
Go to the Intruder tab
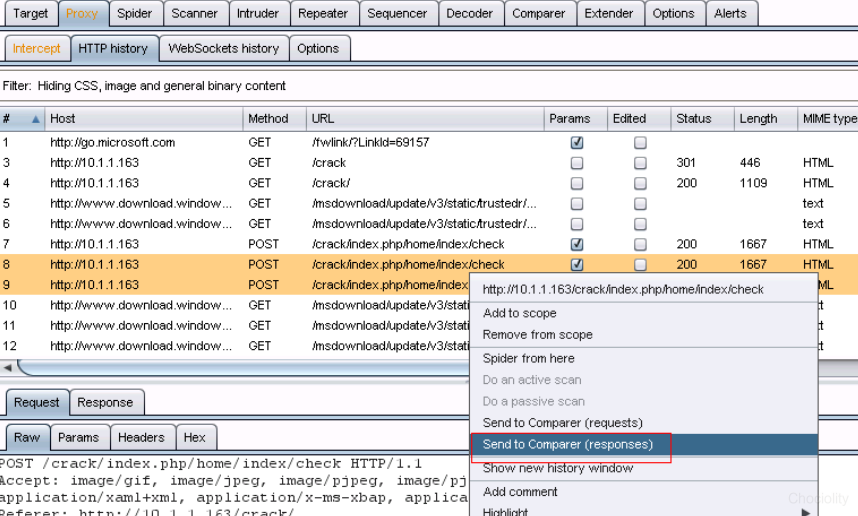pos(258,13)
